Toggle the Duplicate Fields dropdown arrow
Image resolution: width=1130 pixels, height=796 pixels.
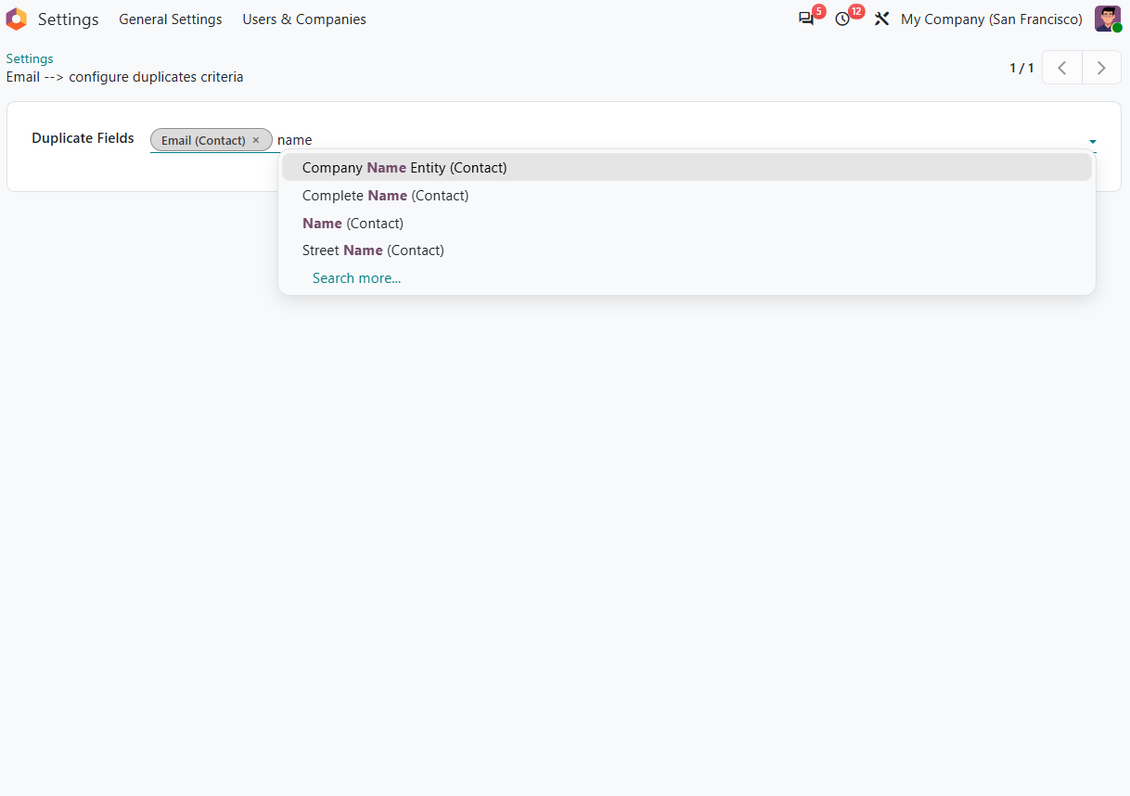coord(1093,141)
